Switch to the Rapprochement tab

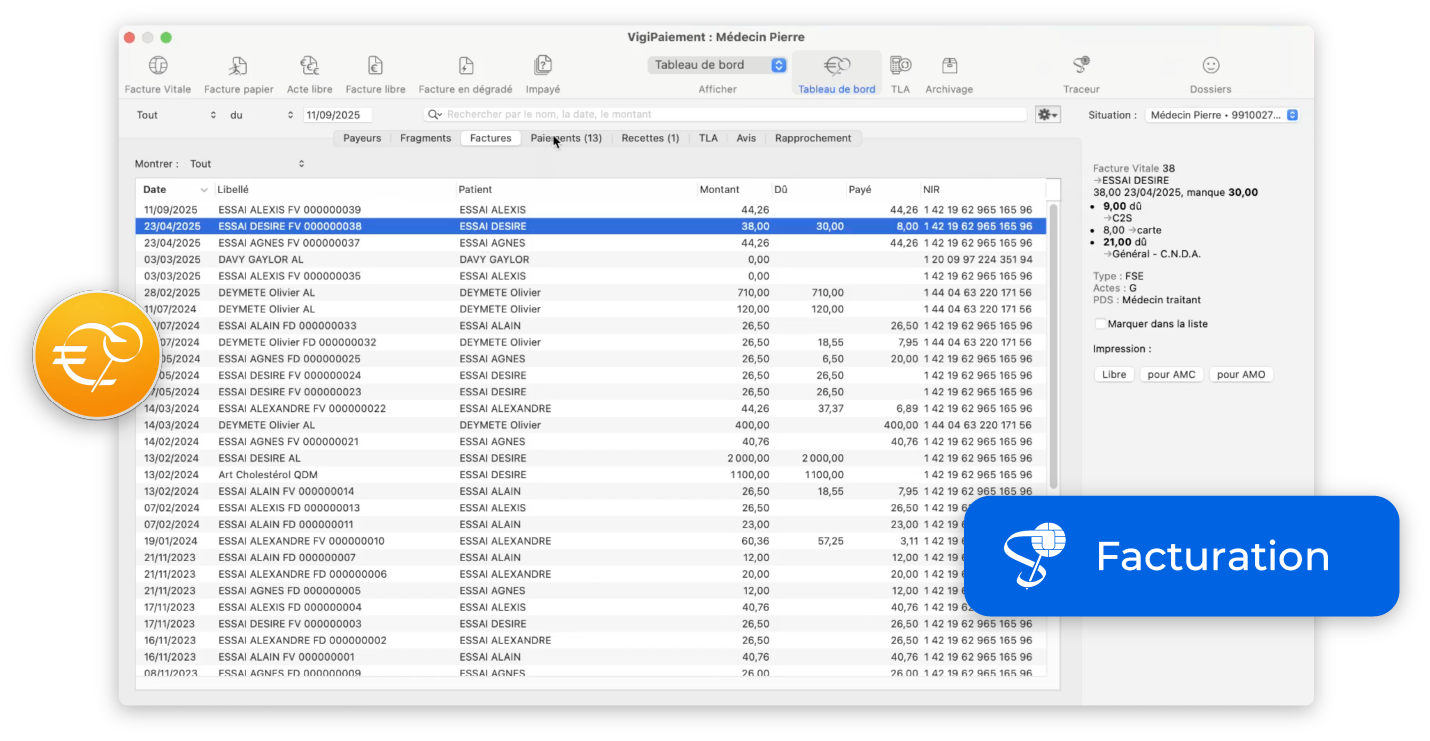coord(812,138)
